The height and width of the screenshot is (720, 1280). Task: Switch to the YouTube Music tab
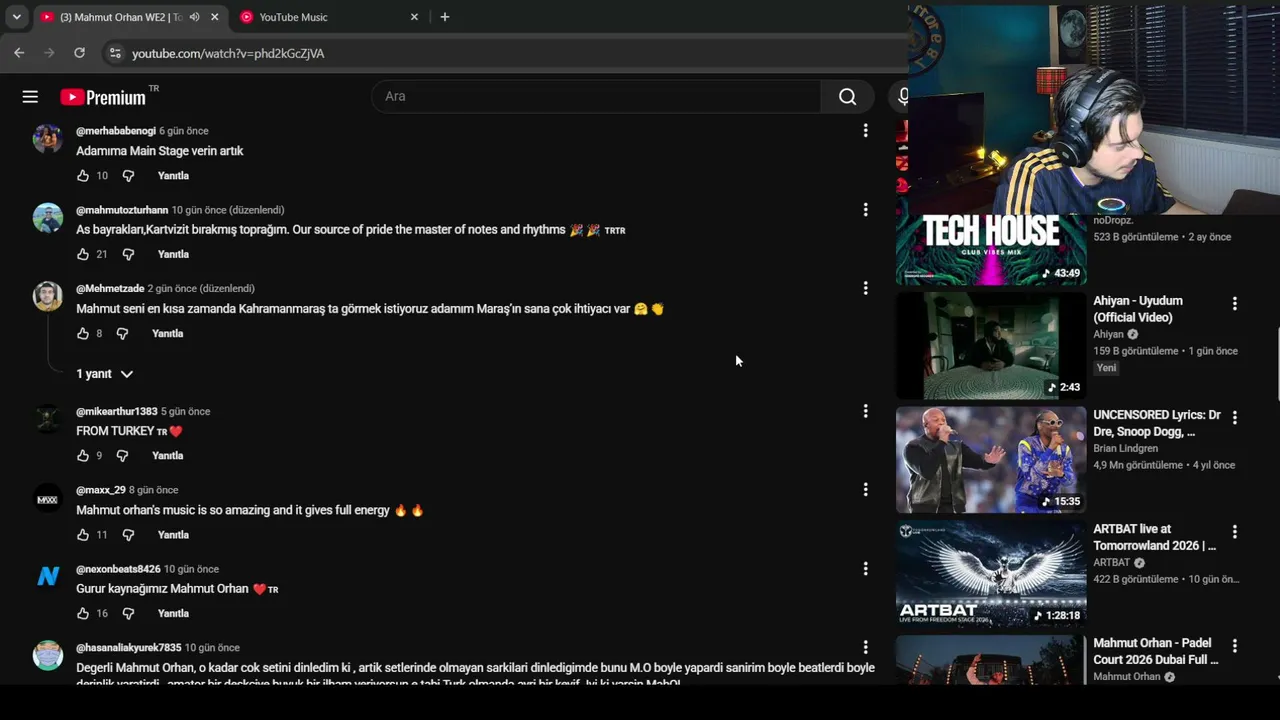(x=327, y=17)
